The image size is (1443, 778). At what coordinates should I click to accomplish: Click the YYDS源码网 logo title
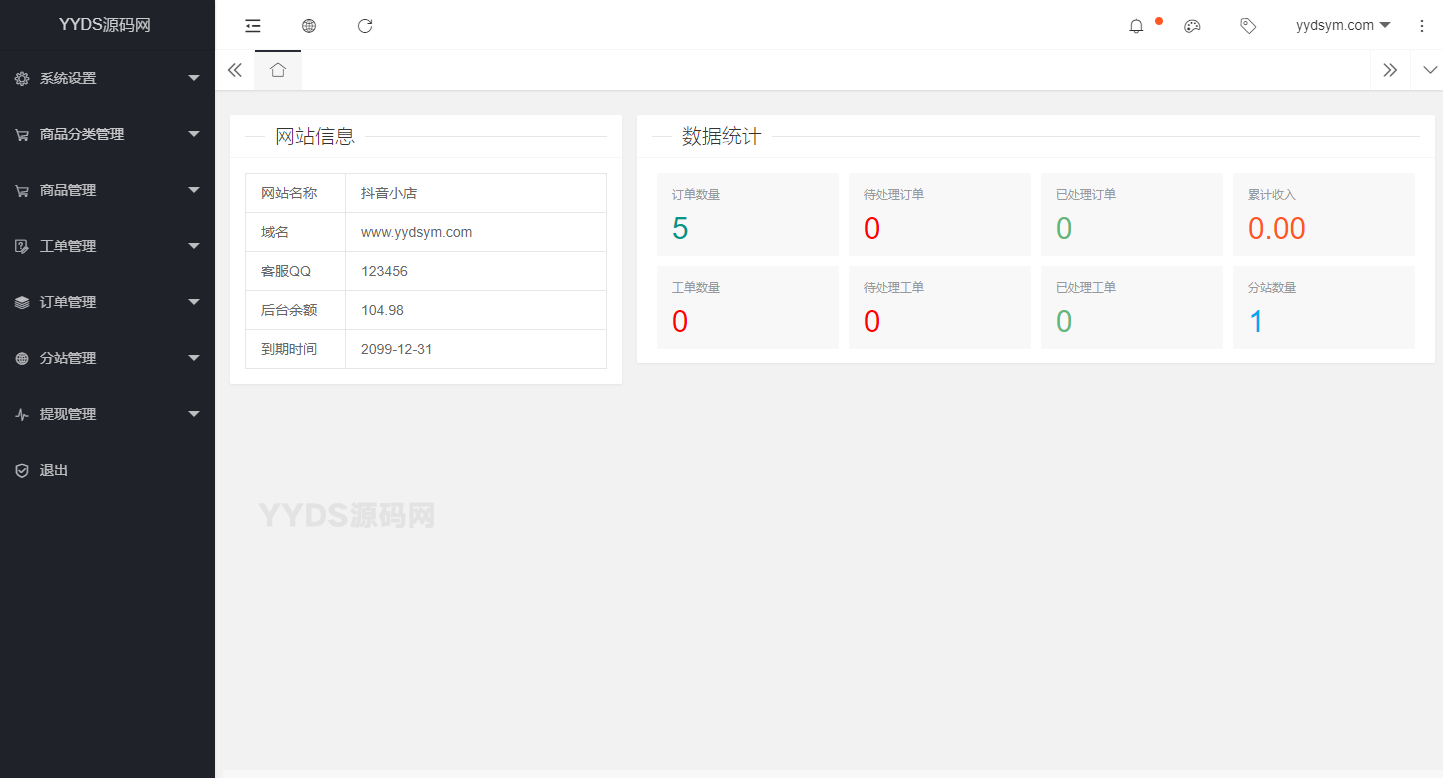click(x=105, y=25)
